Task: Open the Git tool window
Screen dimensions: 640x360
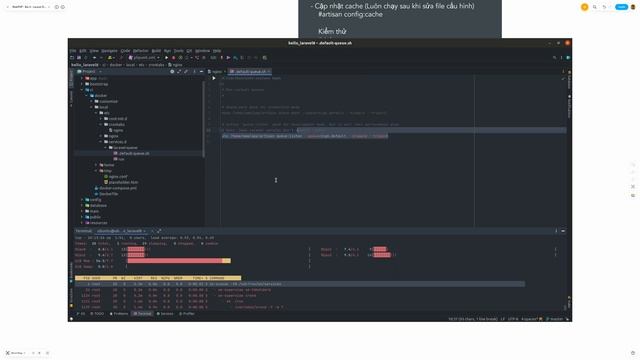Action: click(81, 314)
